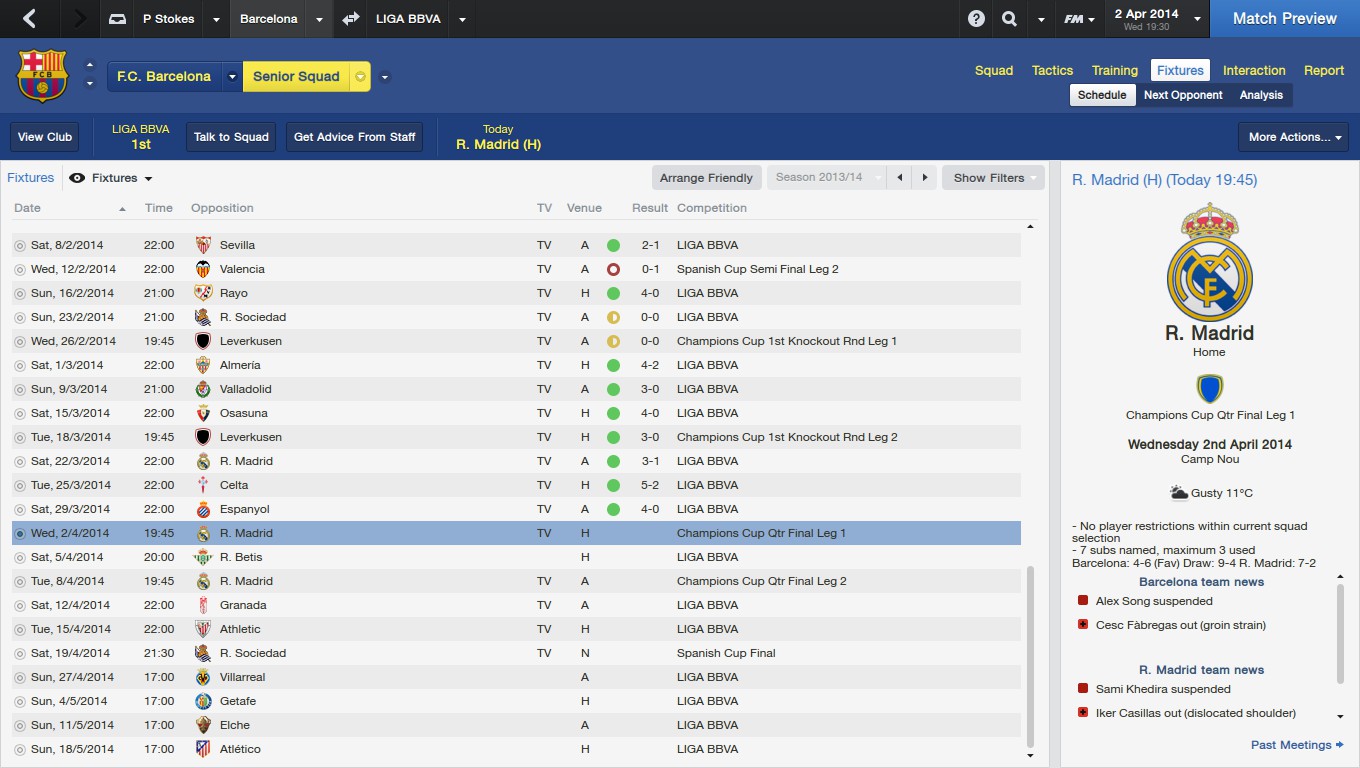
Task: Select radio button for R. Betis fixture
Action: click(x=19, y=557)
